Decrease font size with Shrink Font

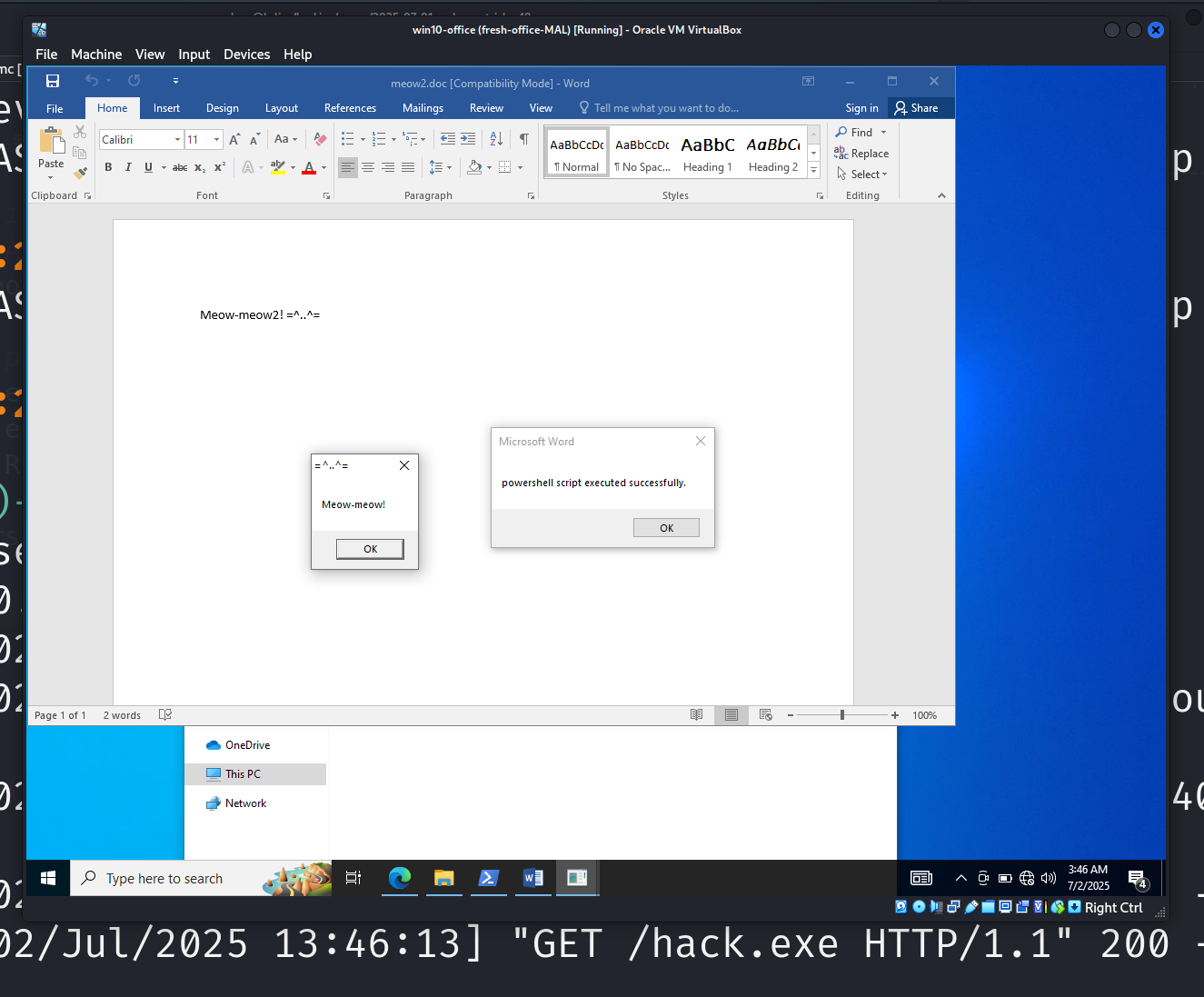254,139
